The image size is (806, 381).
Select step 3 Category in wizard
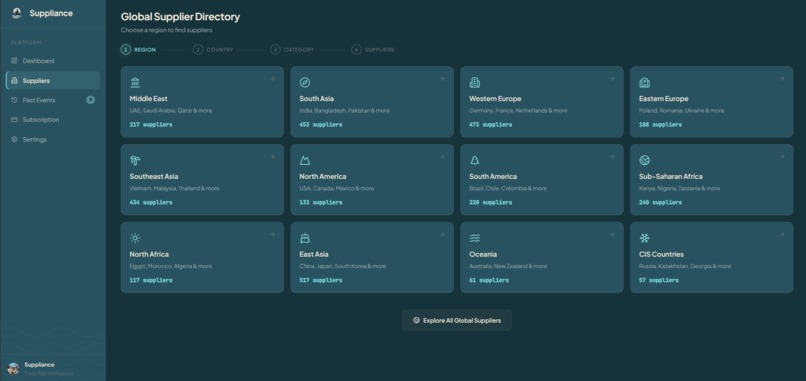292,50
